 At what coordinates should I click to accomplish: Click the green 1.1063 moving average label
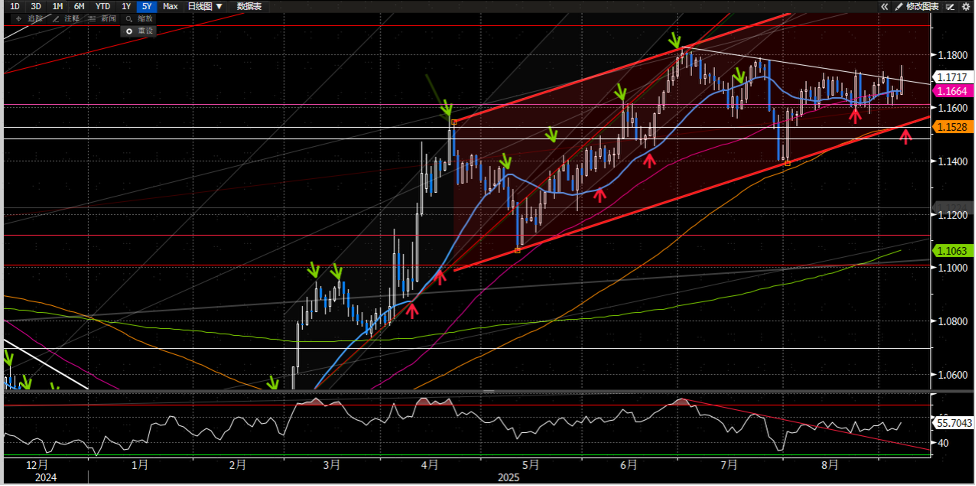(x=954, y=251)
